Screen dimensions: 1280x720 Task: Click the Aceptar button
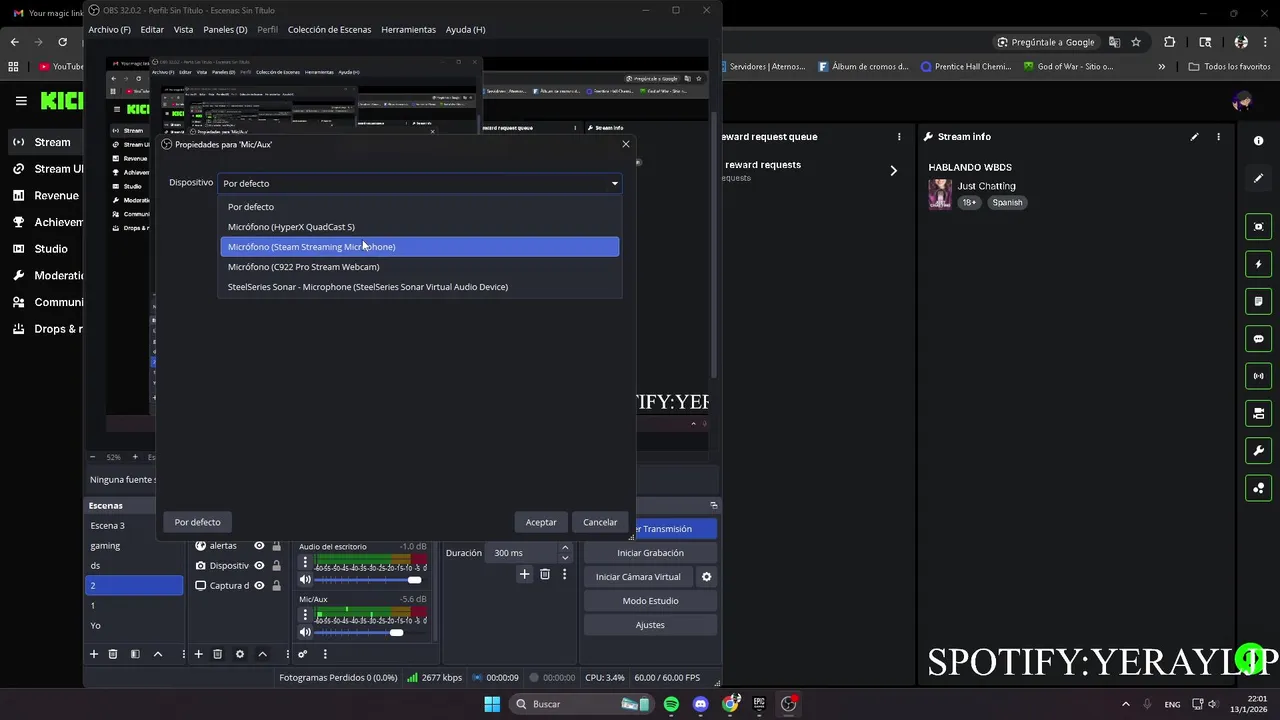click(541, 522)
